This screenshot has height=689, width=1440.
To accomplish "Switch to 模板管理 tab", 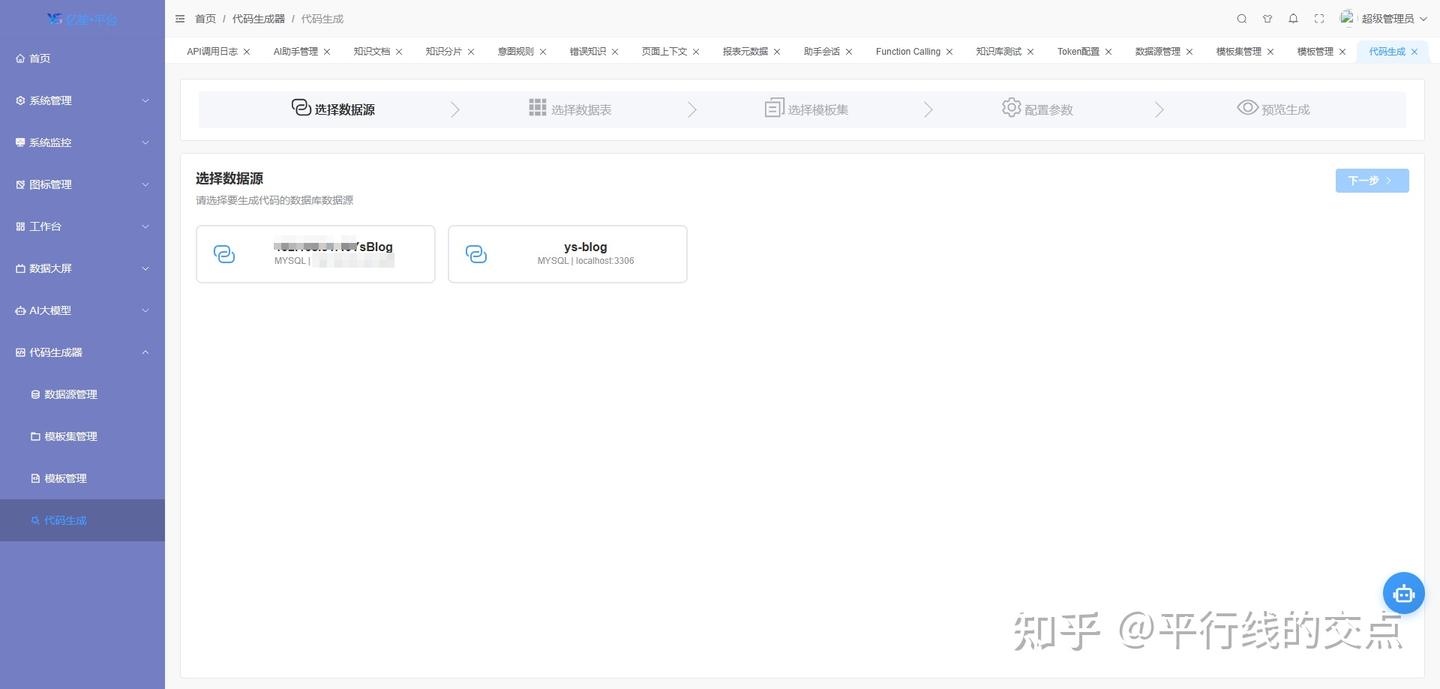I will click(1315, 51).
